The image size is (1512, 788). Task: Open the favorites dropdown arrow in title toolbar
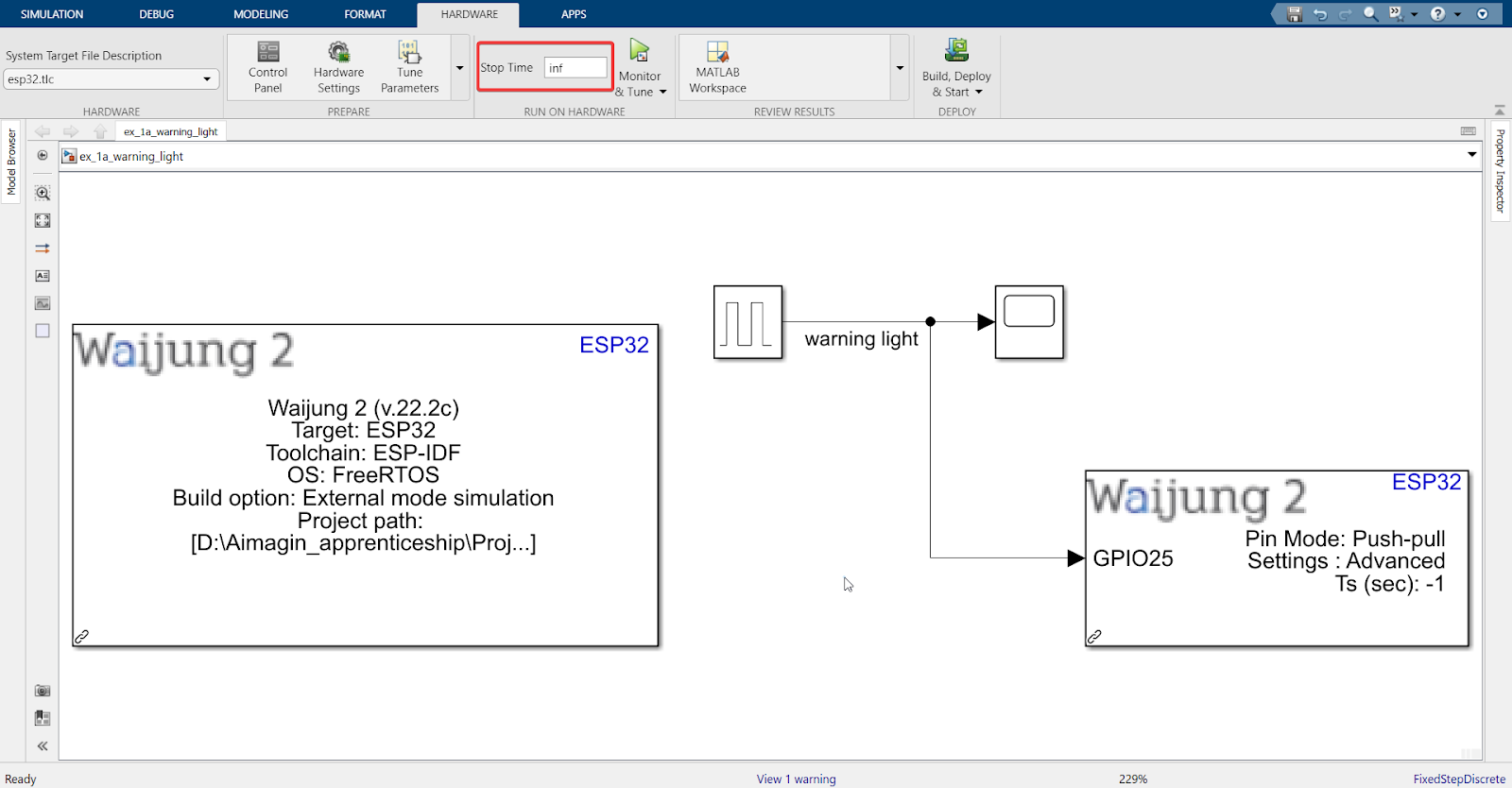[x=1414, y=14]
